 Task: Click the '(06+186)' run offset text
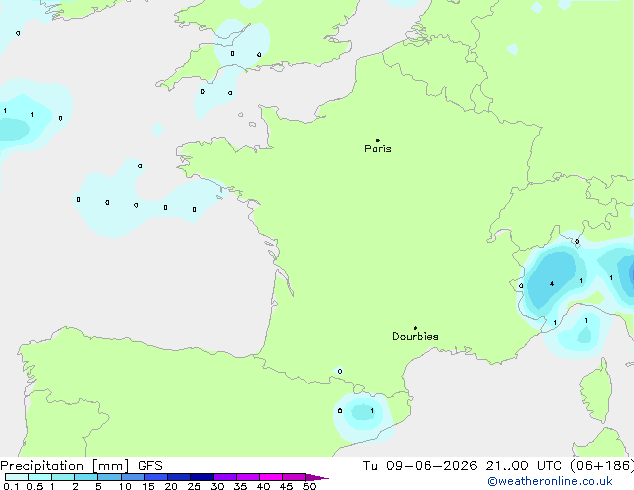point(602,466)
